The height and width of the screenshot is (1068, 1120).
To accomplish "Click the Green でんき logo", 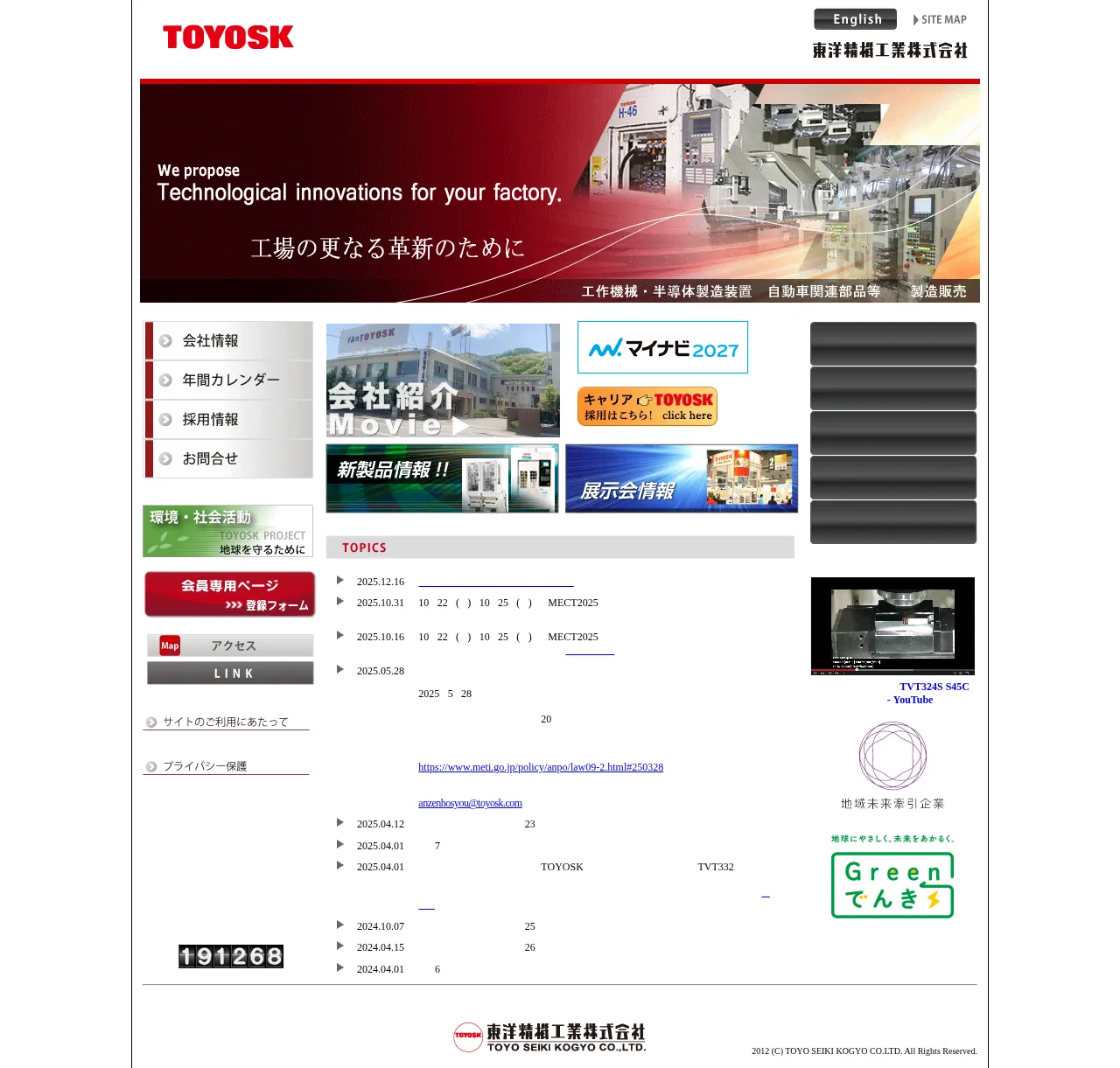I will pos(892,883).
